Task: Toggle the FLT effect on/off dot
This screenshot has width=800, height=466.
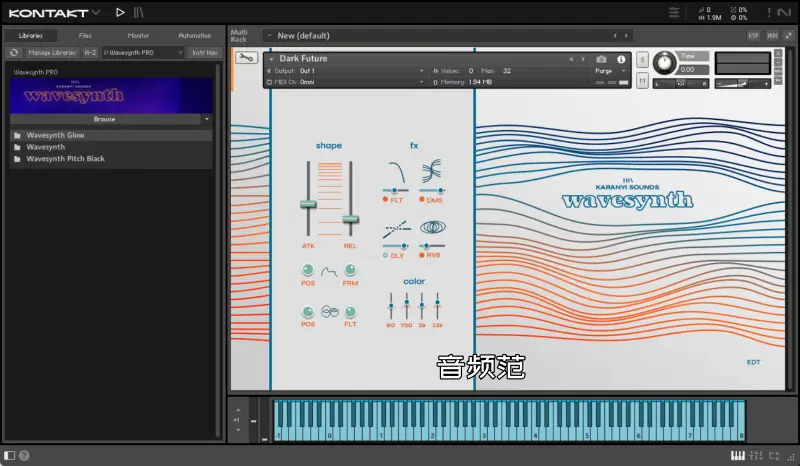Action: pos(385,200)
